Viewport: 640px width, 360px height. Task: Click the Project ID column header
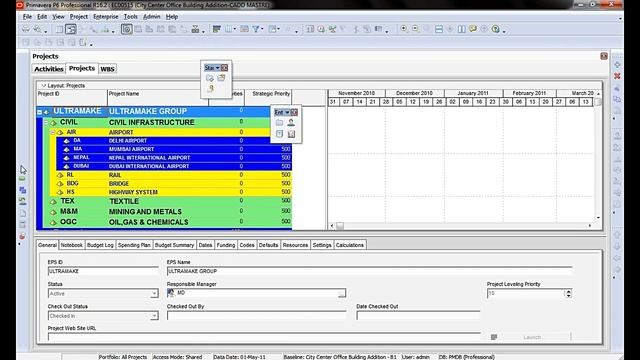[72, 98]
